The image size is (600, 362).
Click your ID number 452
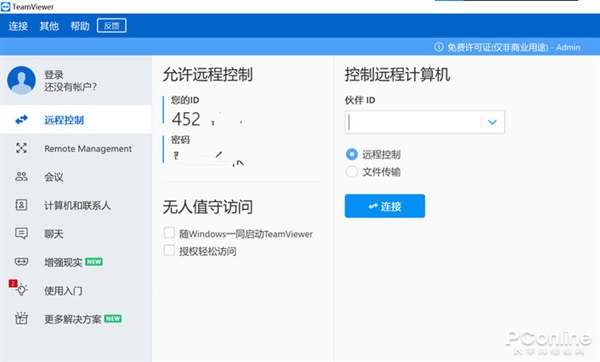[186, 119]
